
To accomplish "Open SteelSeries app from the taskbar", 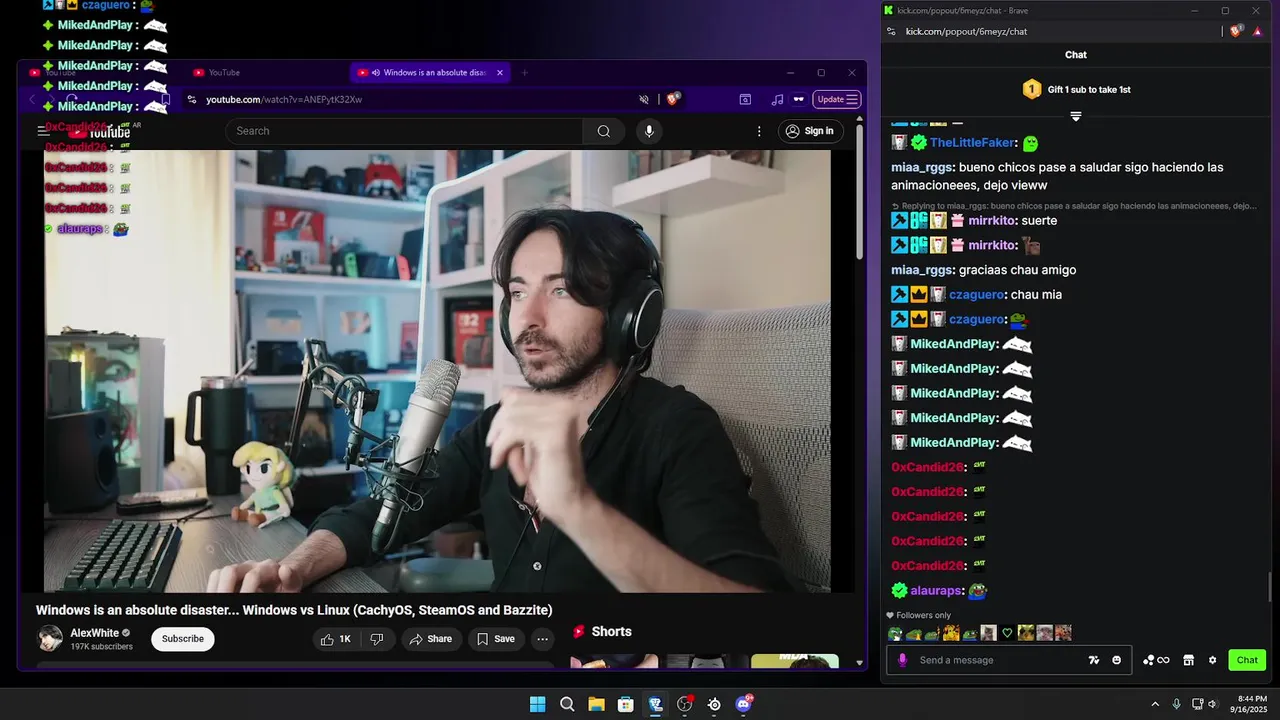I will (714, 704).
